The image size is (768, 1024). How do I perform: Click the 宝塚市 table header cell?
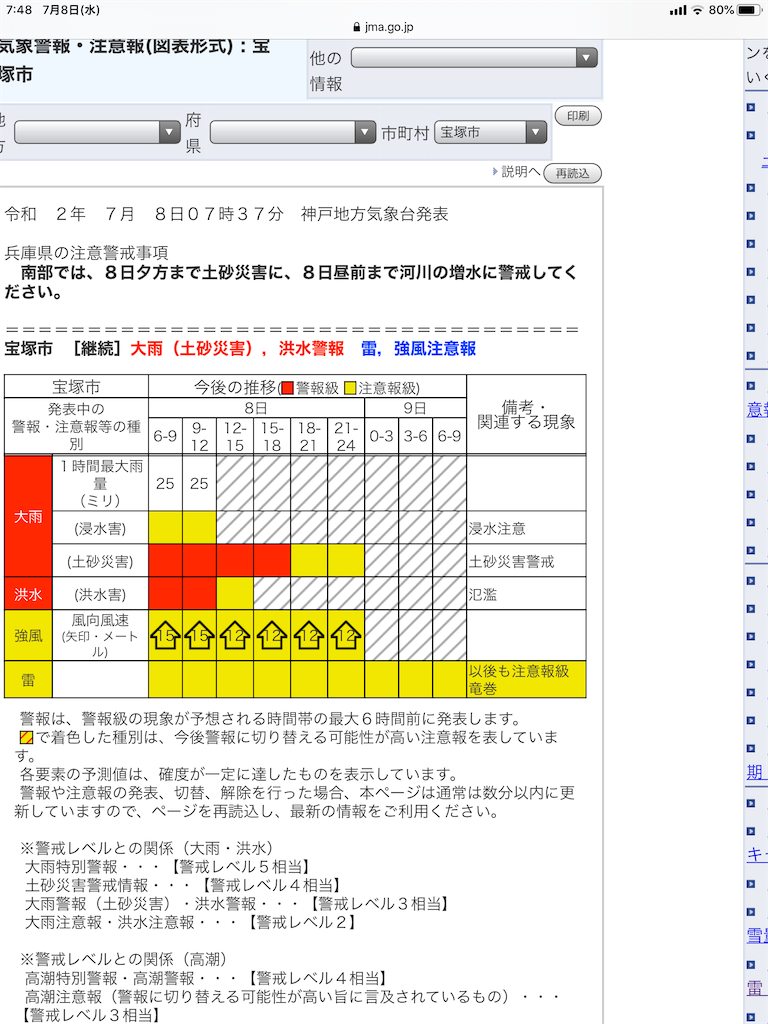pyautogui.click(x=76, y=387)
